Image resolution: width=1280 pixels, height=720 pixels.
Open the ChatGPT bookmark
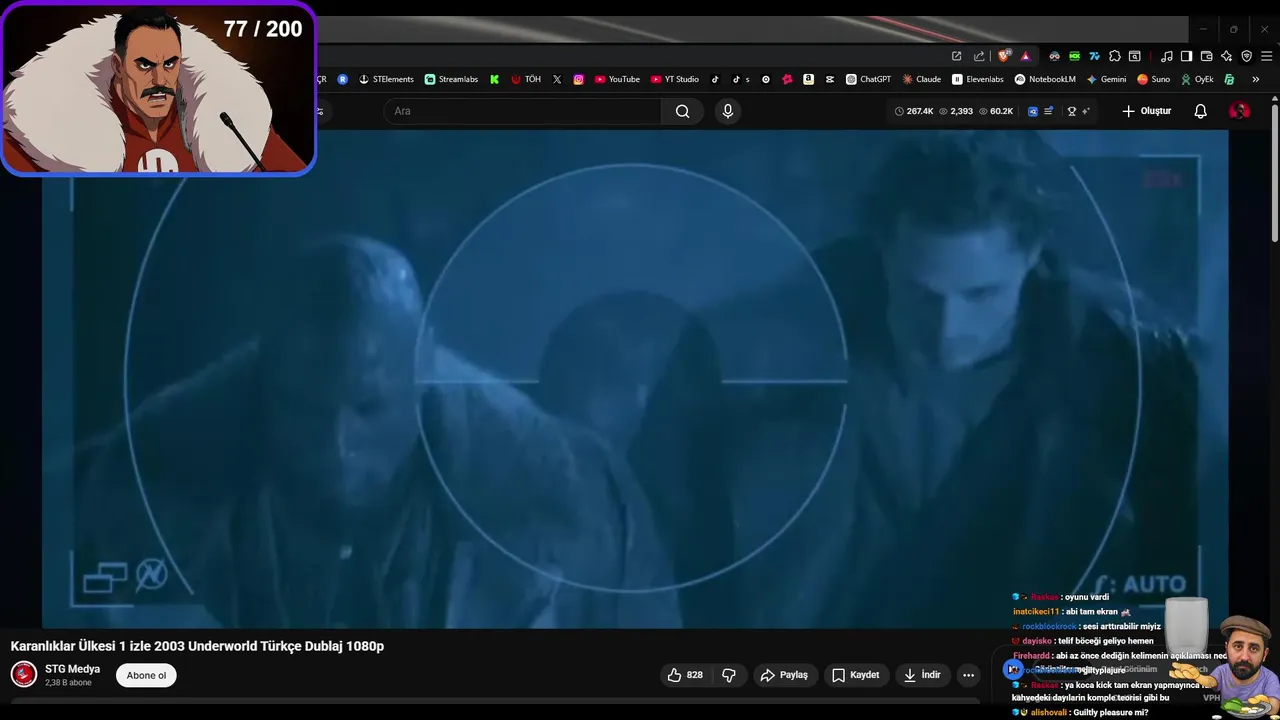pos(868,79)
